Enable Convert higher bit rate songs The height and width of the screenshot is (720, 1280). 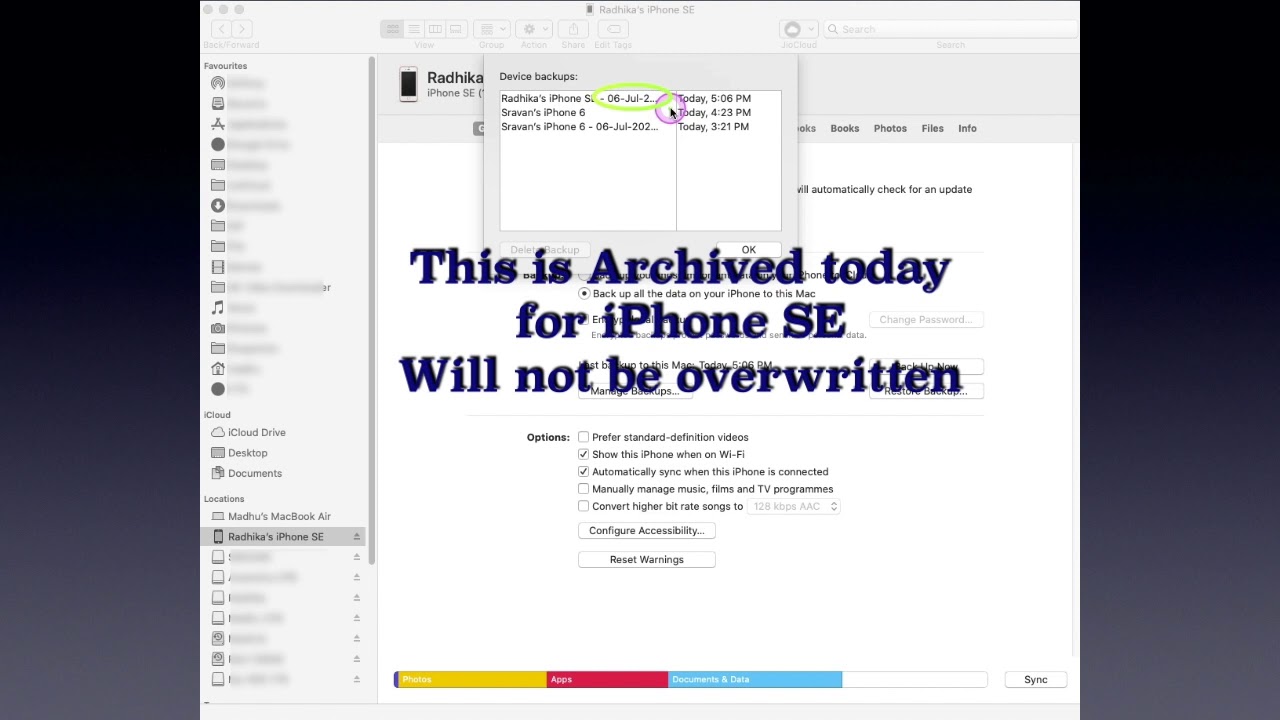pos(583,506)
